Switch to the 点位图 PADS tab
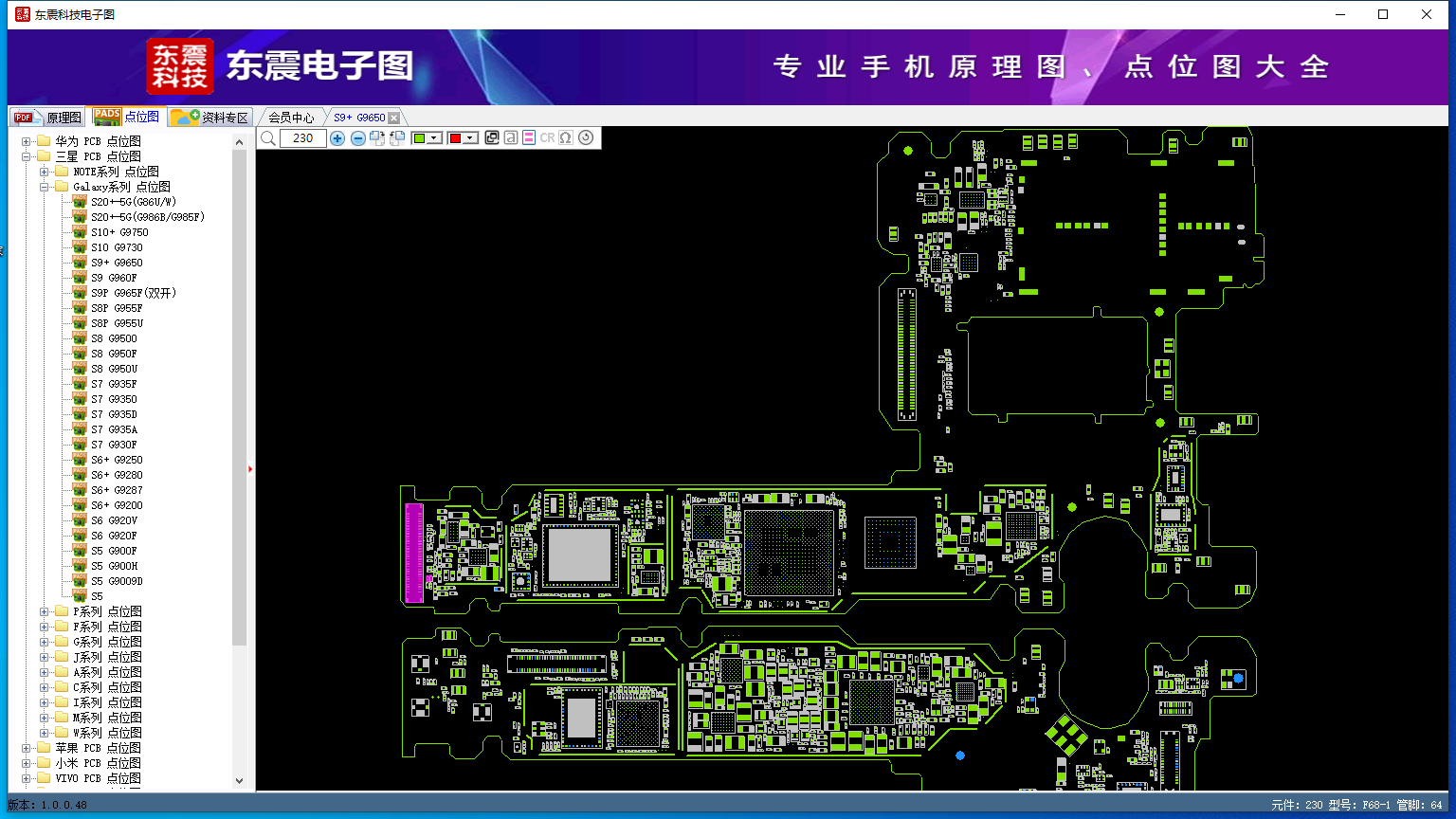Viewport: 1456px width, 819px height. pyautogui.click(x=126, y=117)
